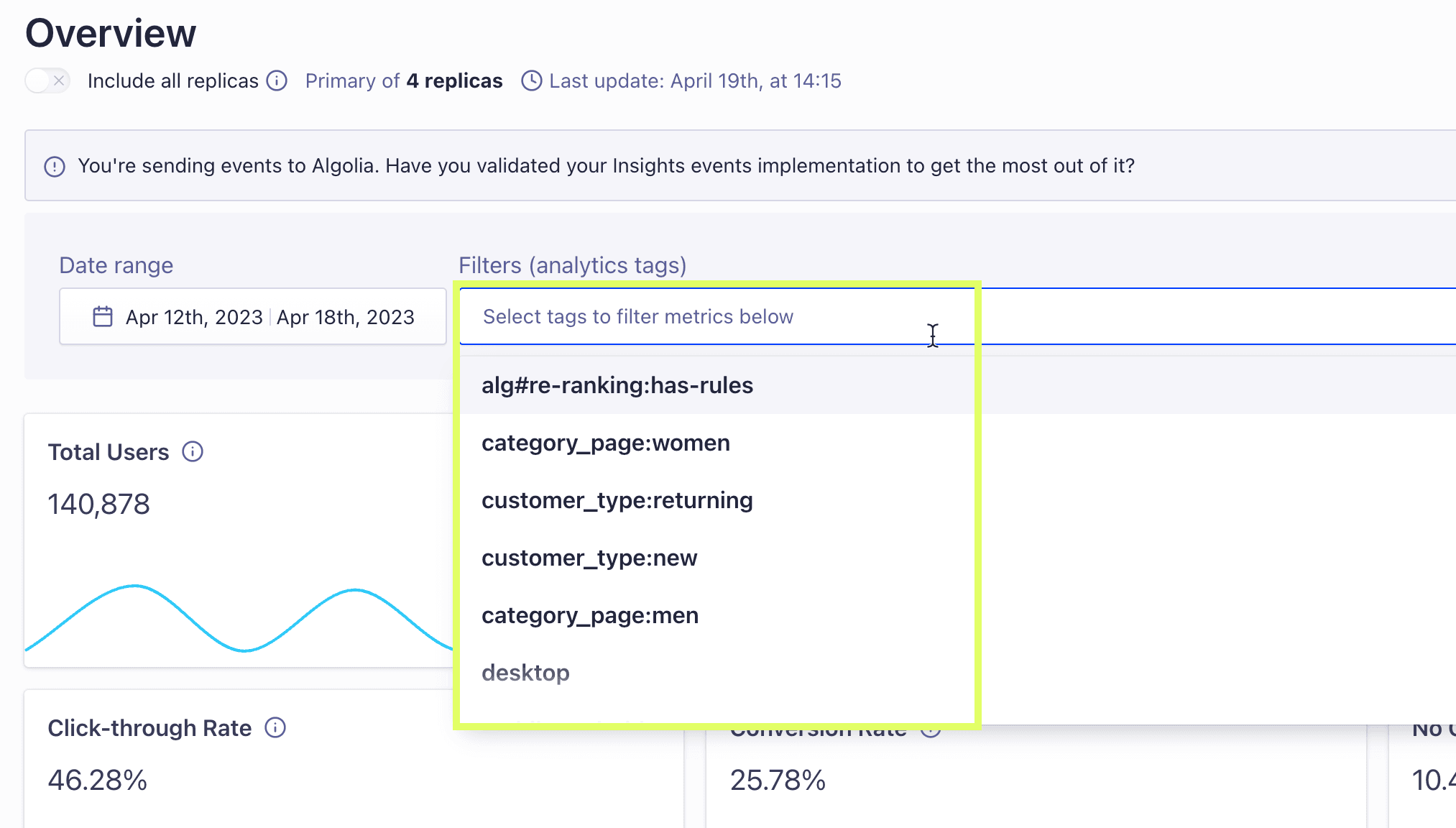Choose the category_page:women tag option
This screenshot has width=1456, height=828.
click(x=605, y=443)
